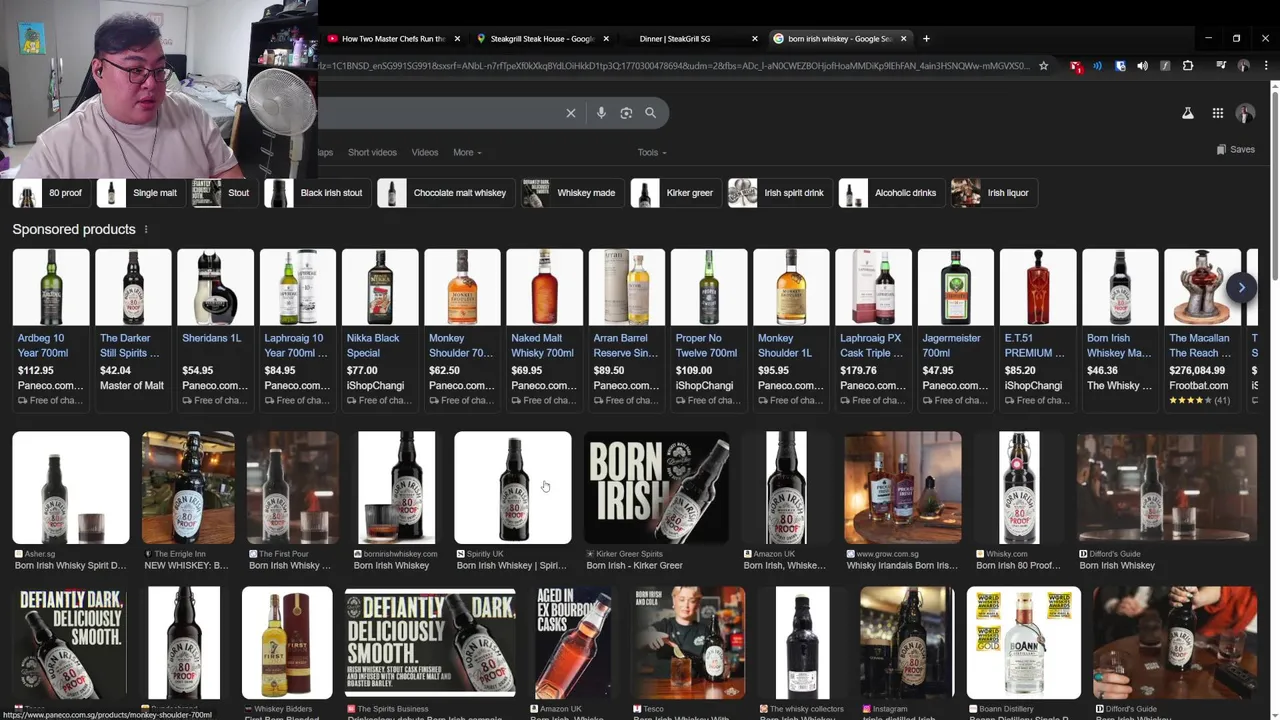Open The Macallan The Reach product
This screenshot has height=720, width=1280.
pos(1202,329)
